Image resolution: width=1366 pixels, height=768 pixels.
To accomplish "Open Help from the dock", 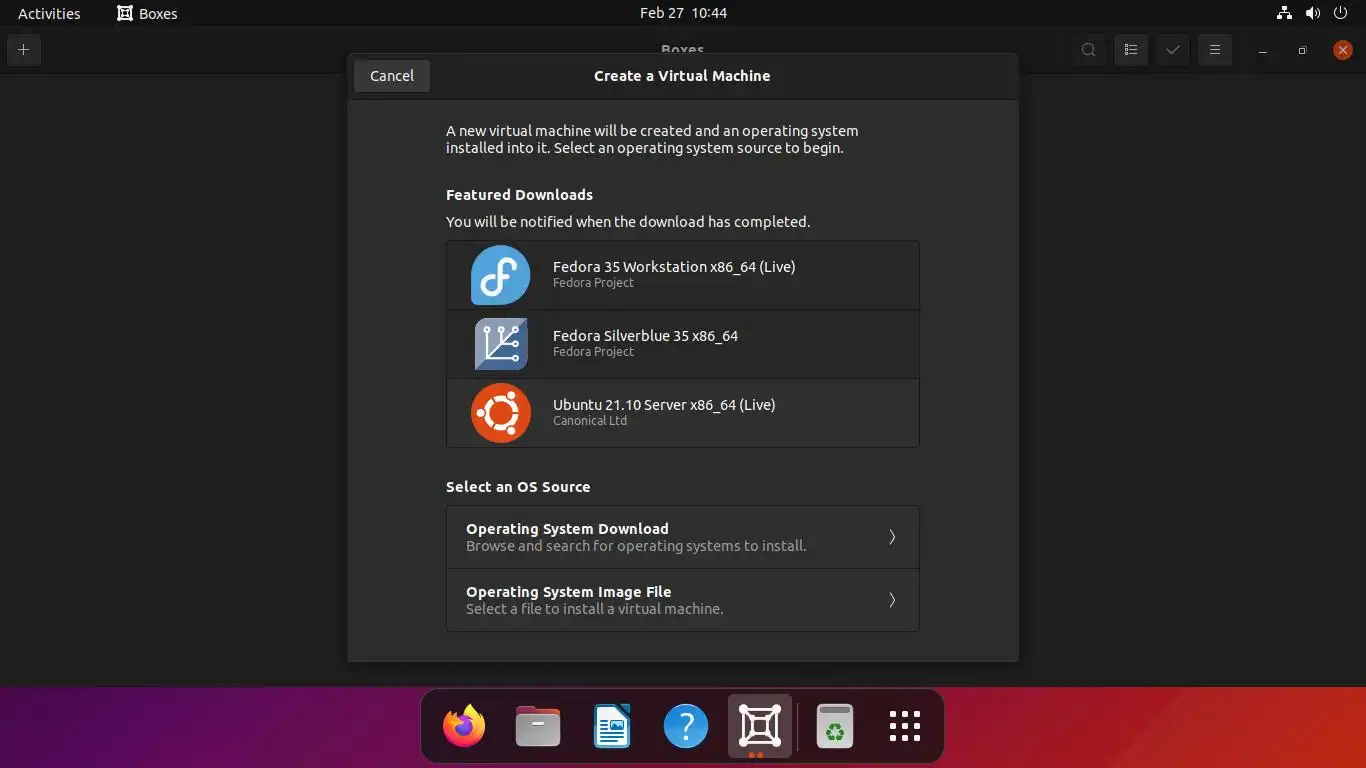I will (686, 726).
